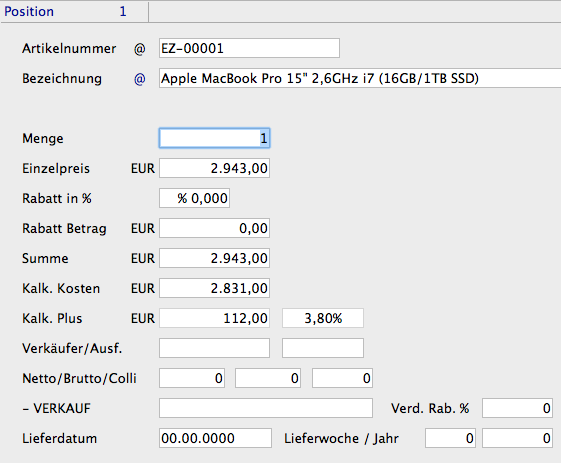Click the Kalk. Plus amount field 112,00
Image resolution: width=561 pixels, height=463 pixels.
[214, 318]
